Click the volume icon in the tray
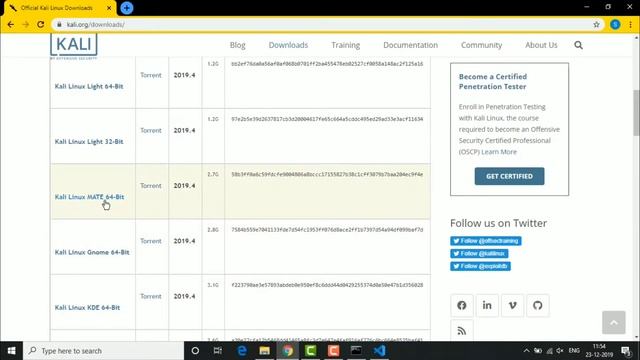 point(560,351)
